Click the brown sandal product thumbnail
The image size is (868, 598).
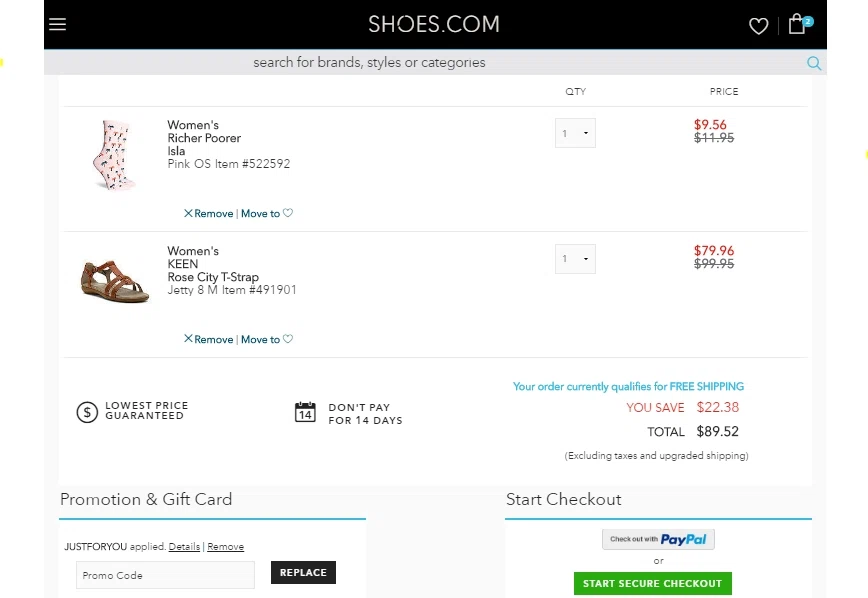(x=115, y=281)
